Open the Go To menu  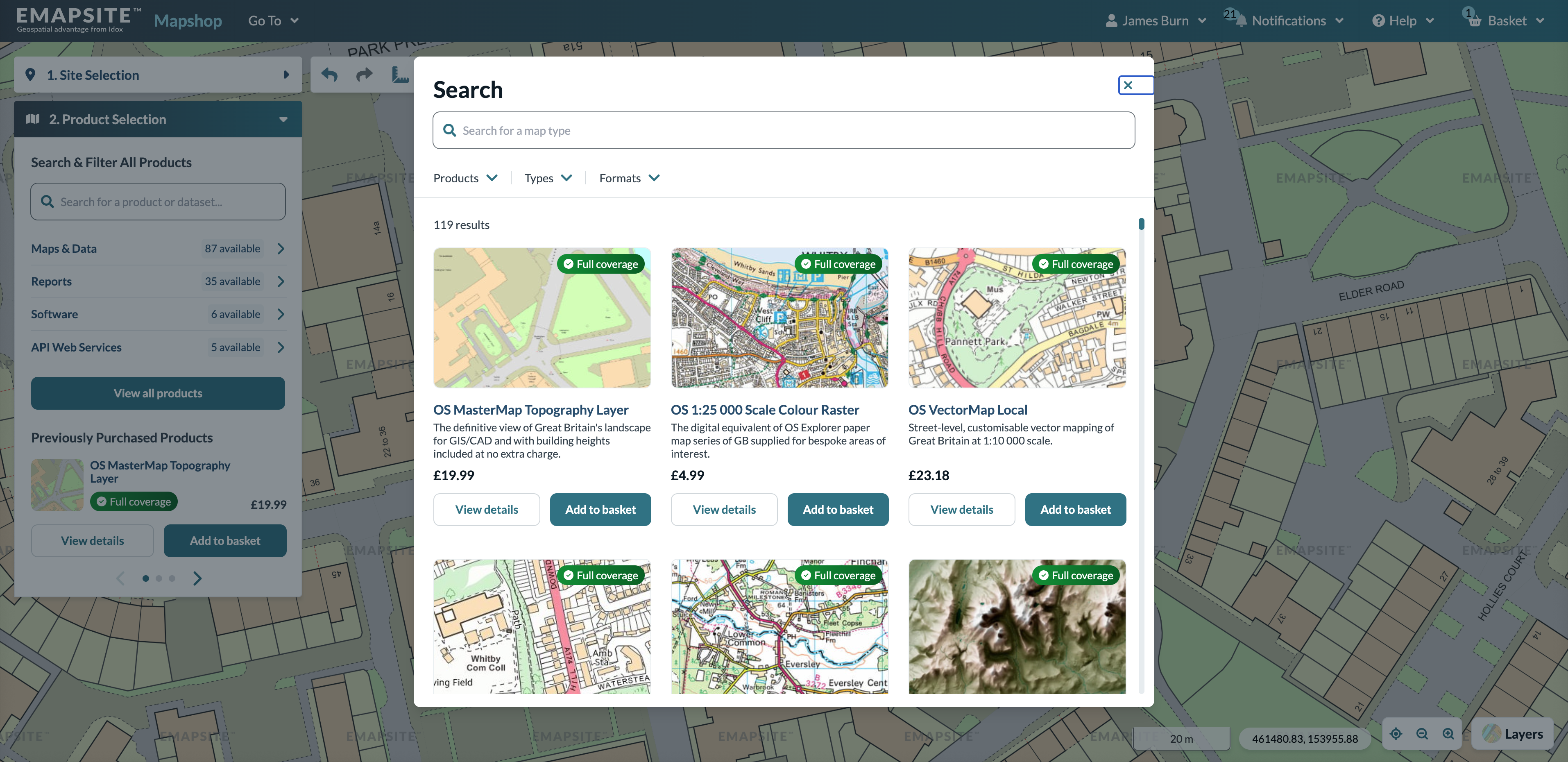pos(273,21)
